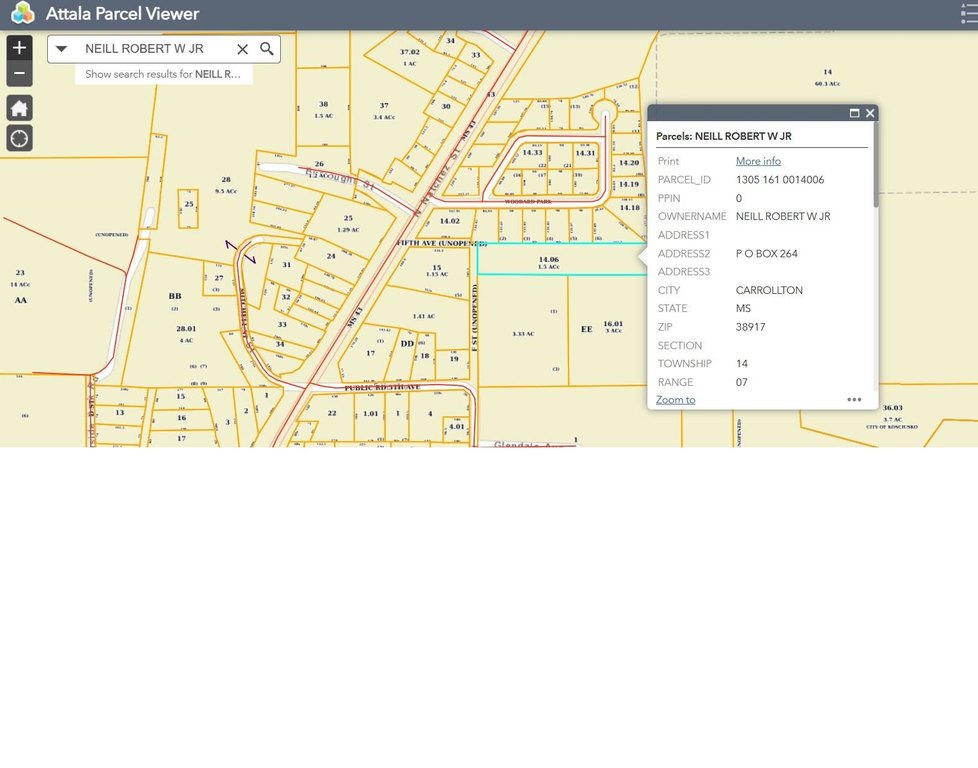
Task: Zoom out of the map
Action: click(19, 74)
